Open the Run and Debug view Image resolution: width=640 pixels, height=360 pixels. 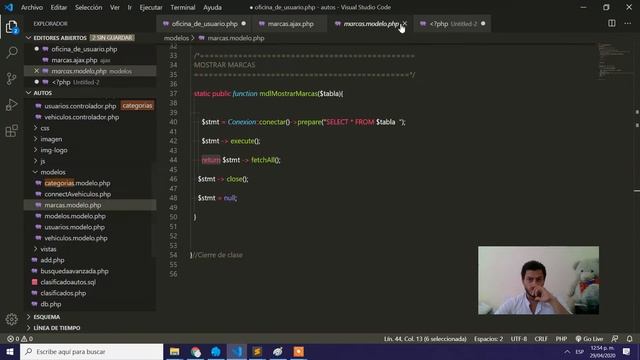pos(11,104)
